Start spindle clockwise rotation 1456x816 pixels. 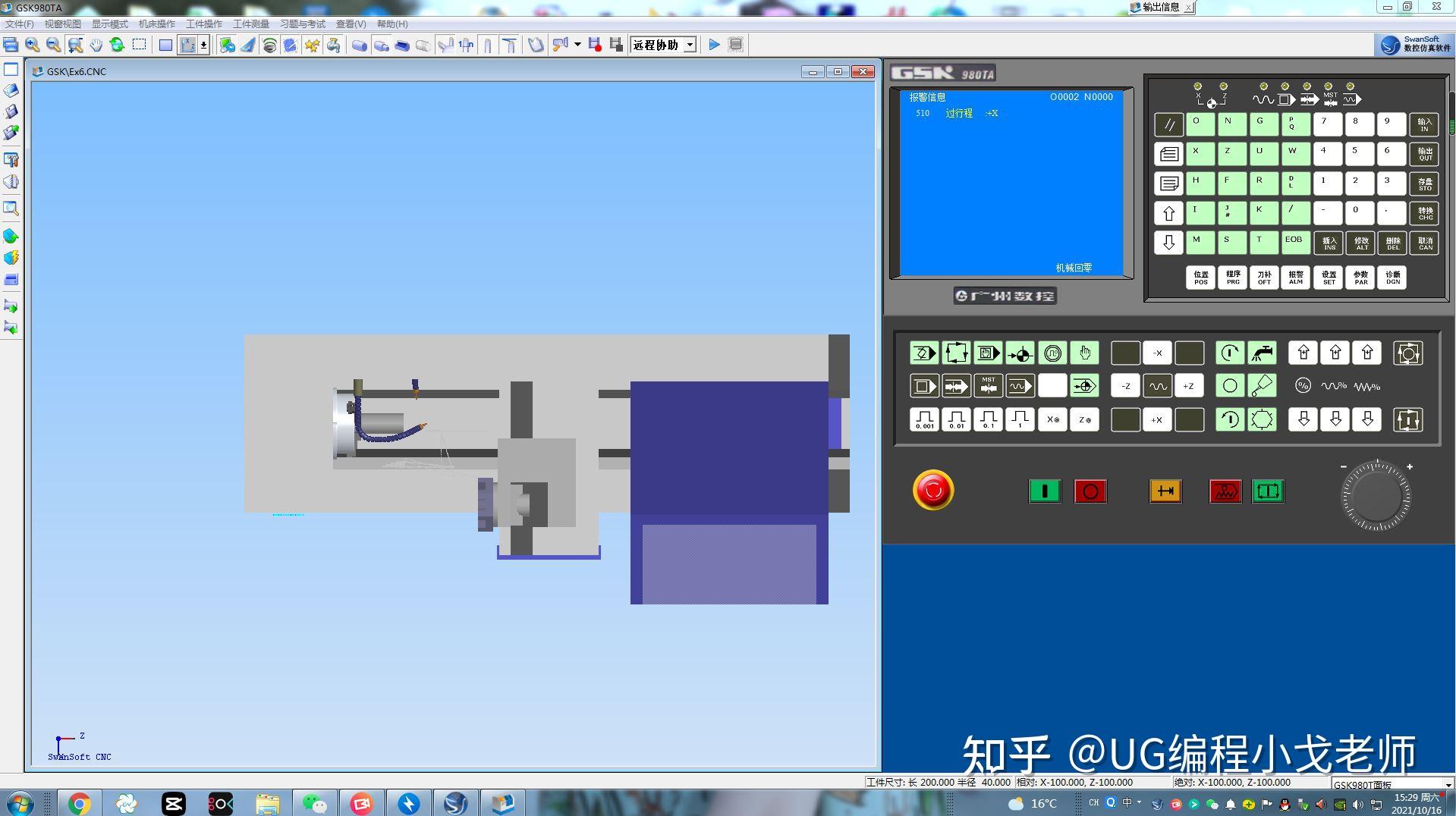coord(1230,353)
